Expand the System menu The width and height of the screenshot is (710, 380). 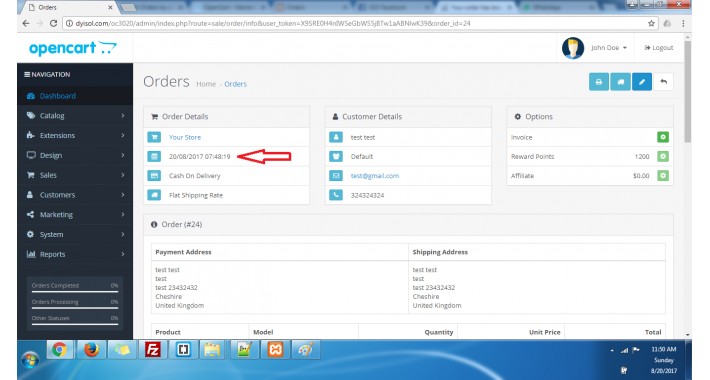(x=75, y=235)
